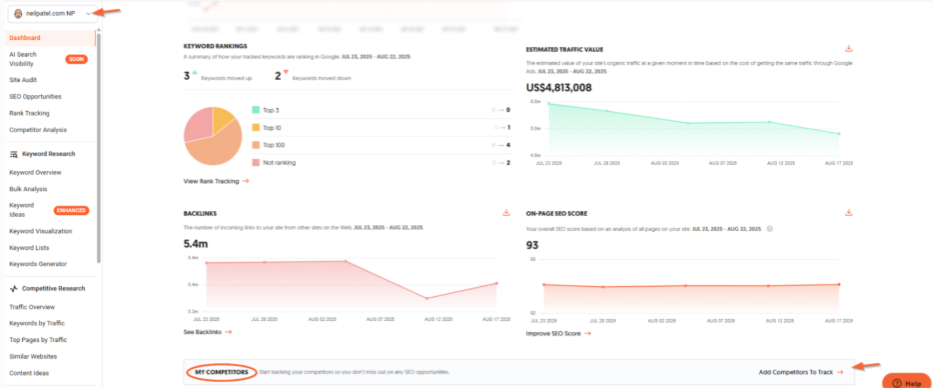Open Keyword Lists
Screen dimensions: 936x388
click(x=29, y=248)
